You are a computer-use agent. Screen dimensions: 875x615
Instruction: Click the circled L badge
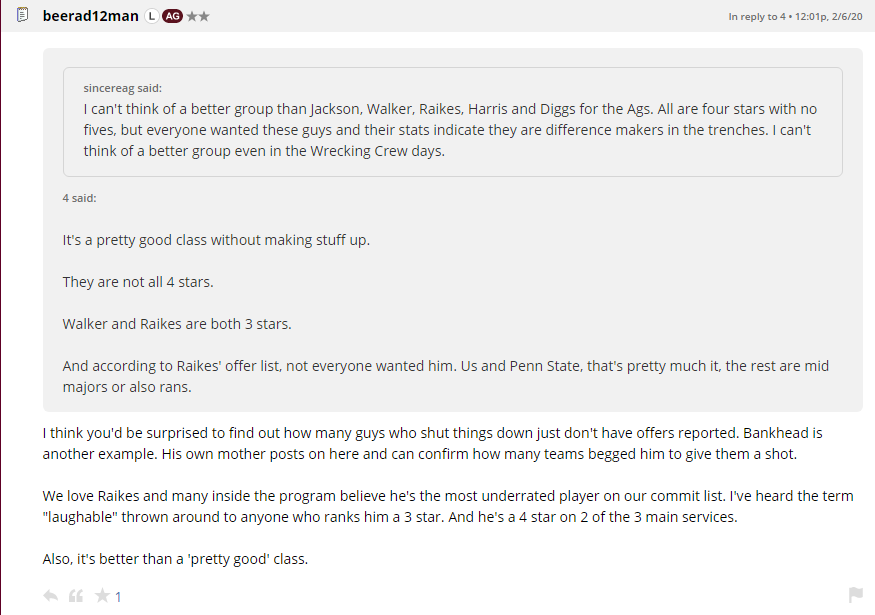[151, 16]
